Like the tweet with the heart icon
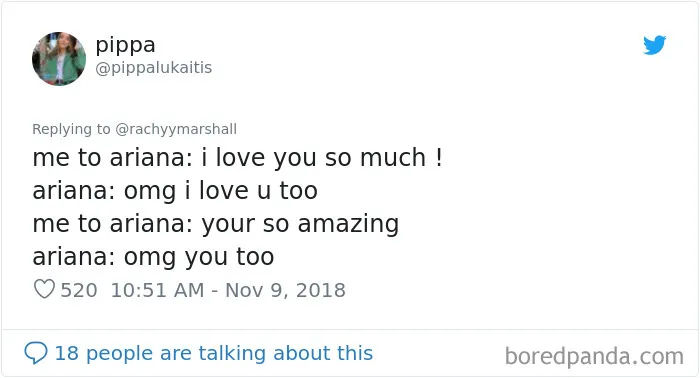This screenshot has width=700, height=378. coord(44,289)
